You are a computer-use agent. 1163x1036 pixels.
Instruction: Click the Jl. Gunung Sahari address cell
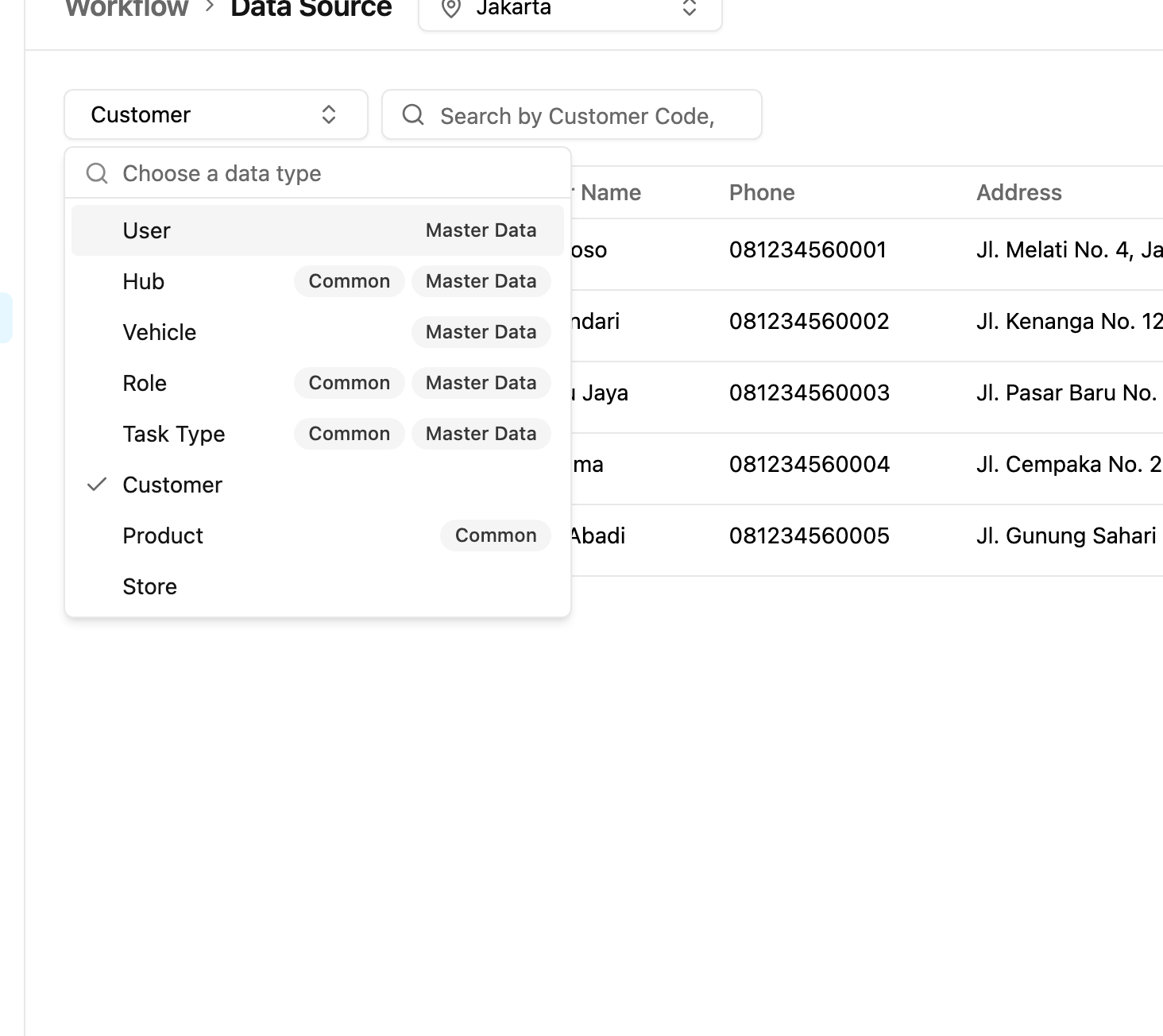pos(1066,535)
